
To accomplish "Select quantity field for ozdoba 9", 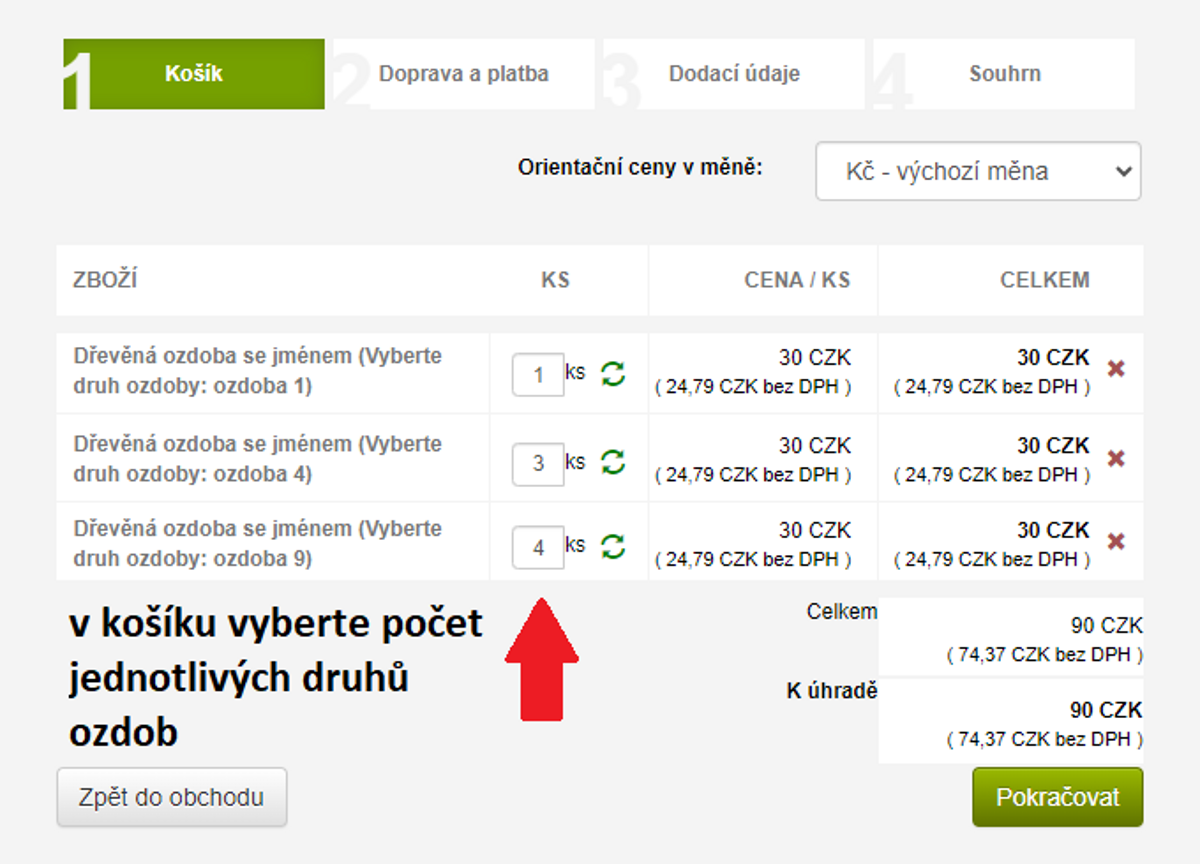I will tap(538, 548).
